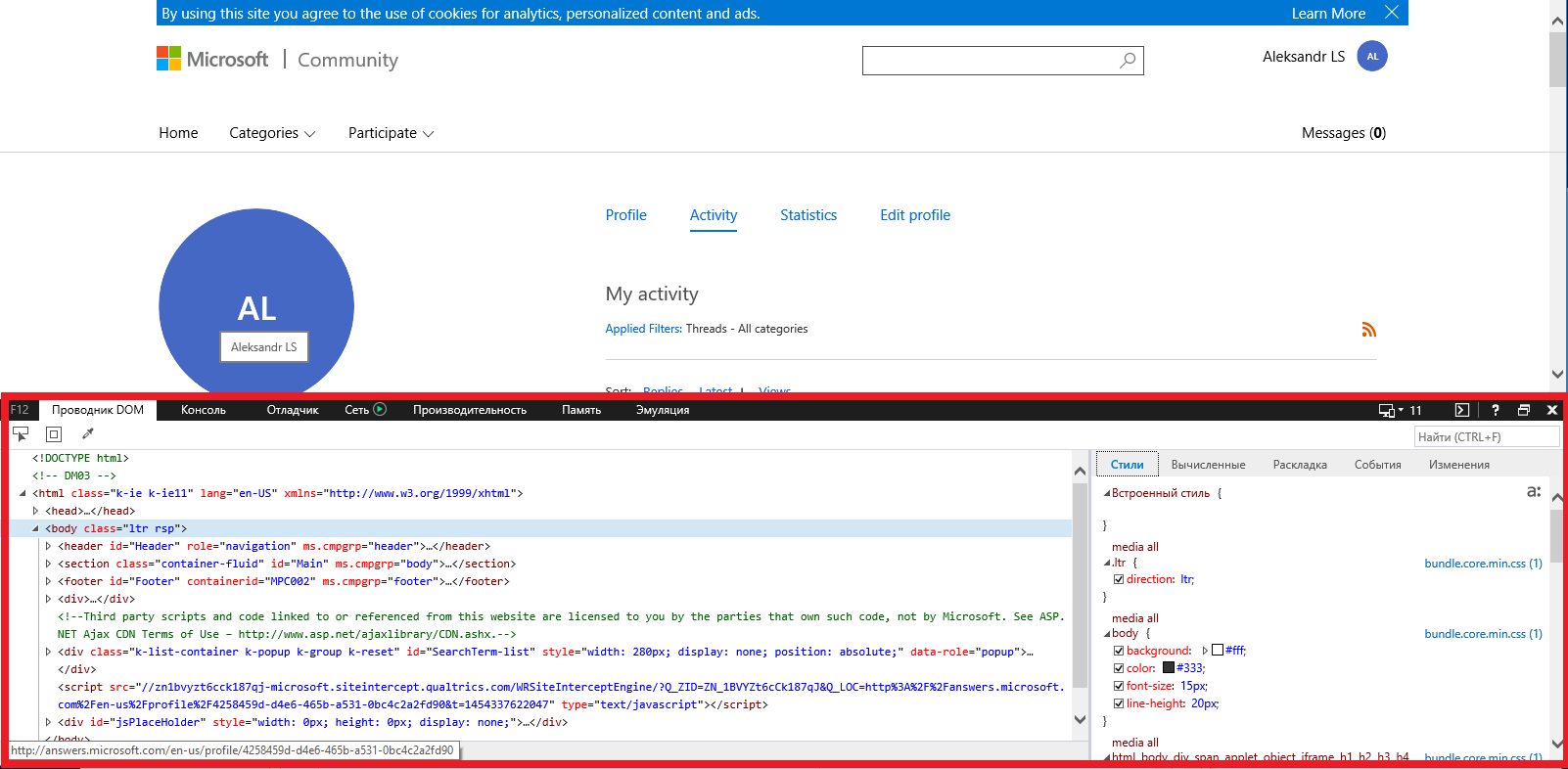Open the Эмуляция tab
1568x769 pixels.
click(663, 410)
